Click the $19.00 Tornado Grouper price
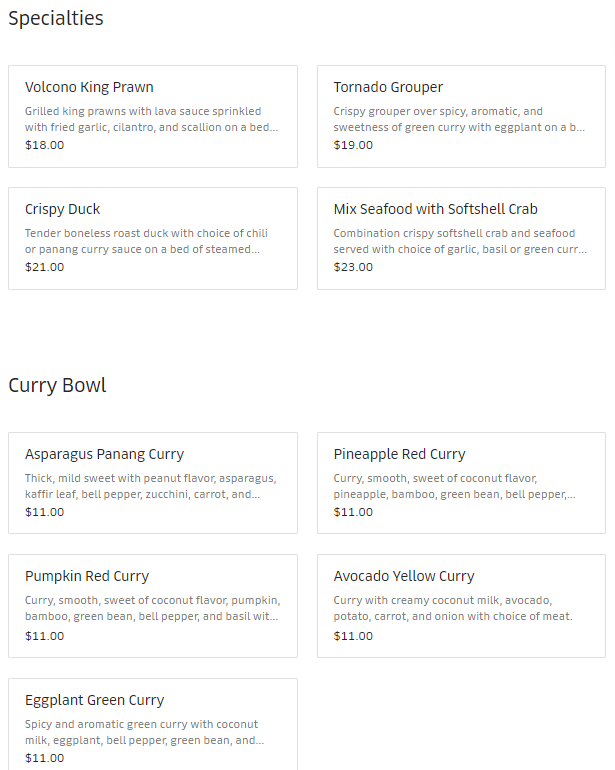 [x=353, y=145]
